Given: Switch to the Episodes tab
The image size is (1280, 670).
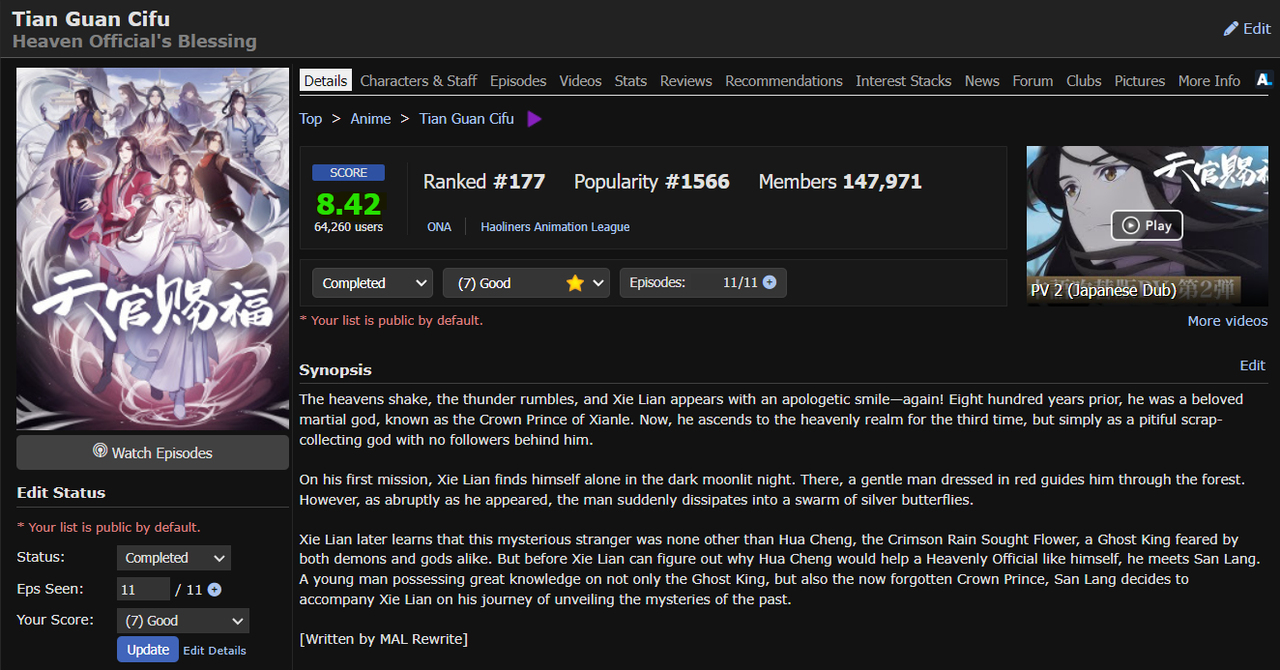Looking at the screenshot, I should pos(518,81).
